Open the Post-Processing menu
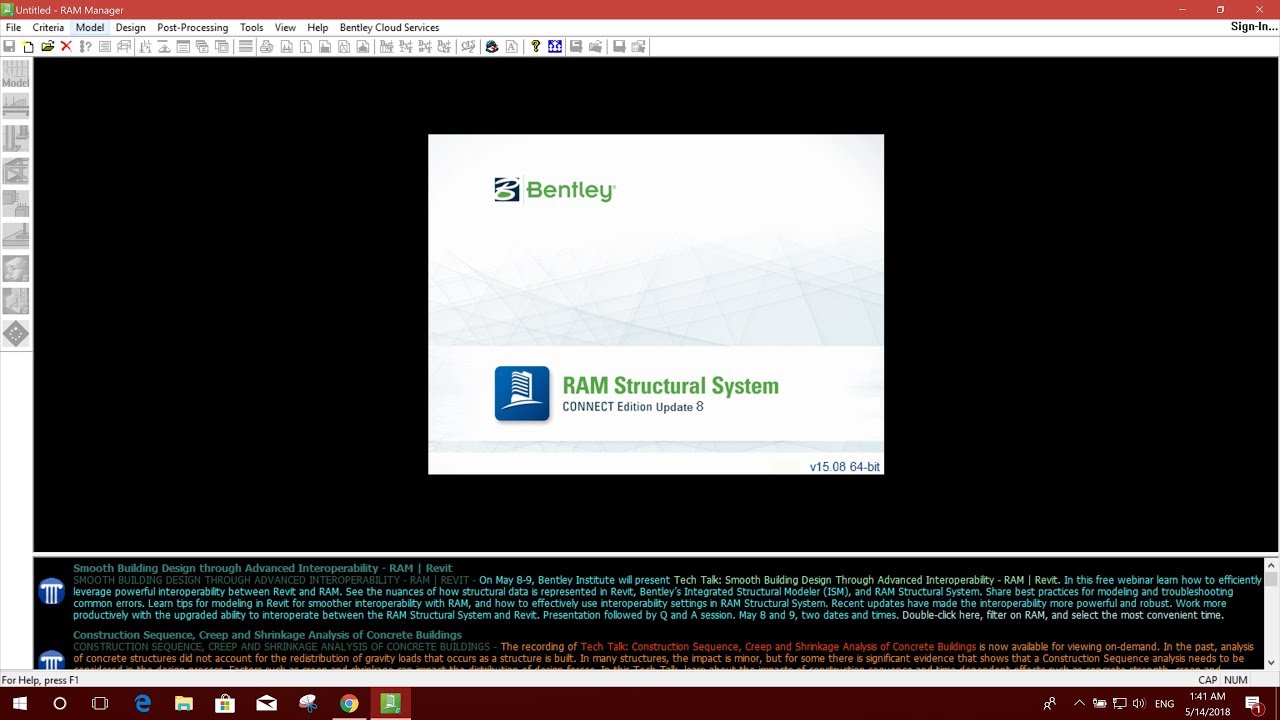 click(x=192, y=27)
